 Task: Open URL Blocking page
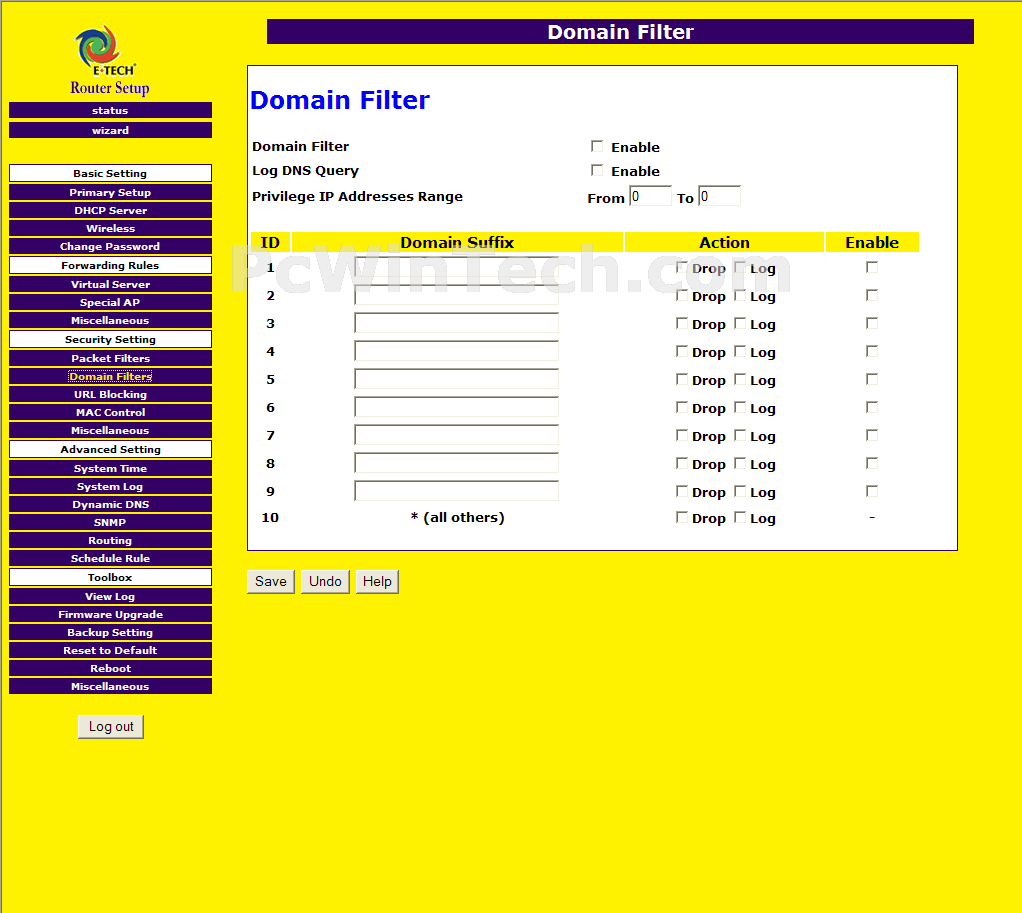(x=110, y=394)
